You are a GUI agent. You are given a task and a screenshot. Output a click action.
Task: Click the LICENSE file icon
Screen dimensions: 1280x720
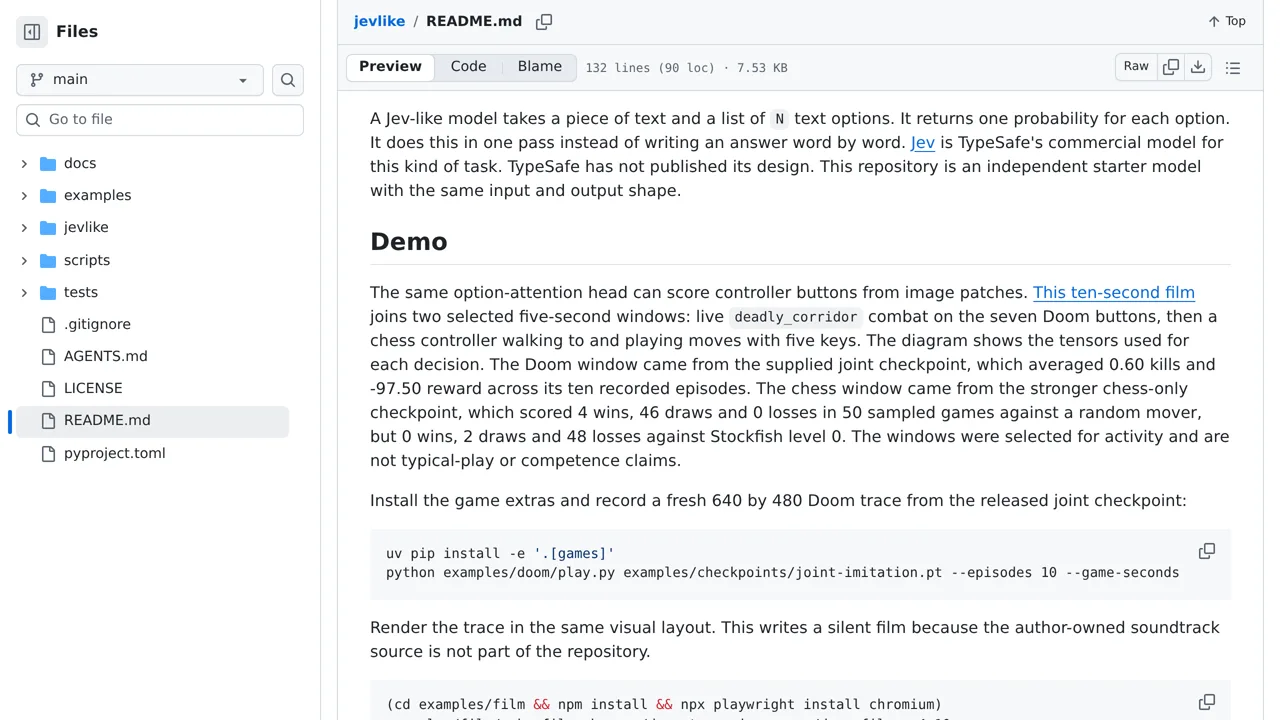coord(48,388)
